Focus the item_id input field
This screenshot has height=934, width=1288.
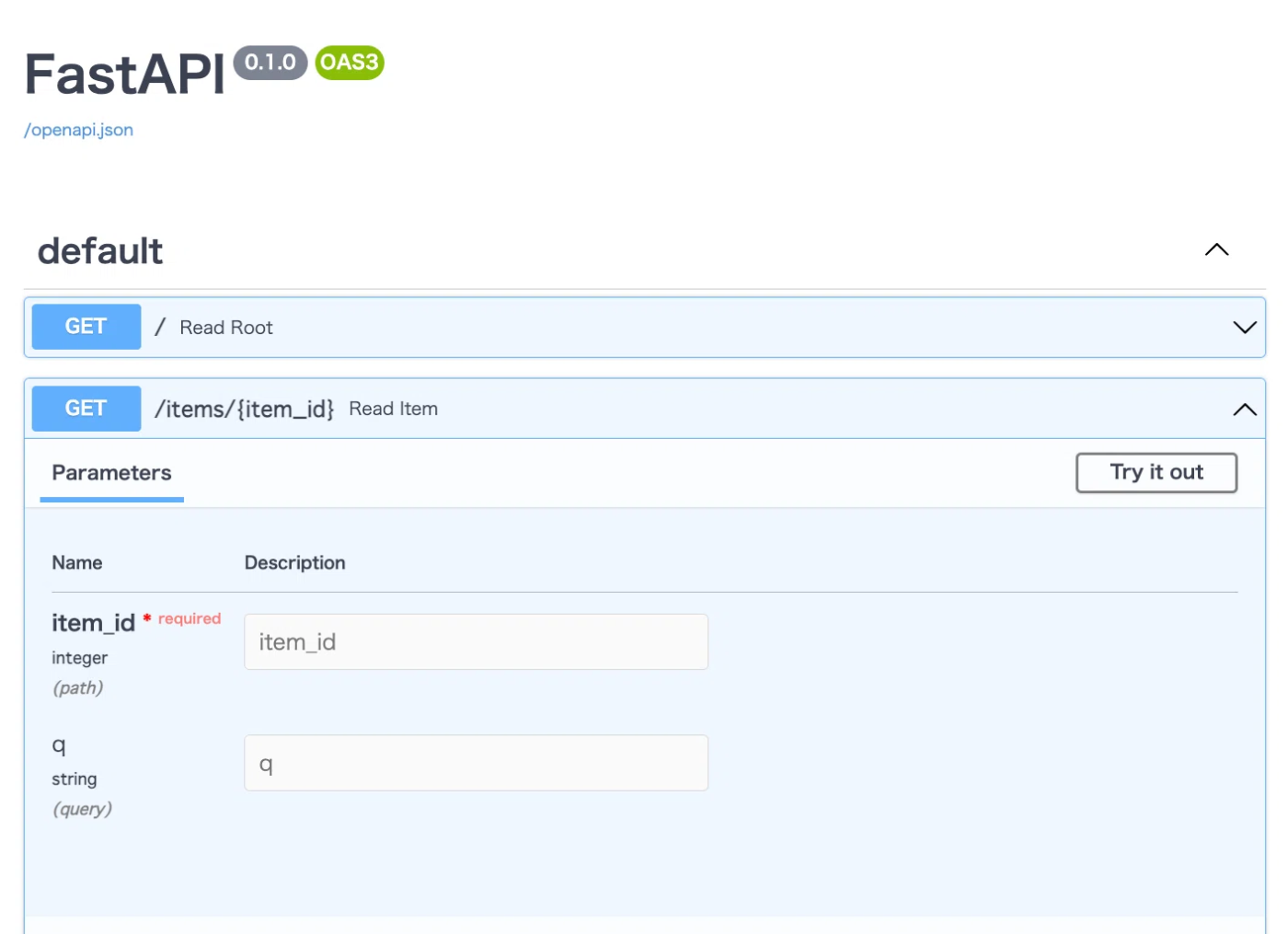tap(476, 641)
